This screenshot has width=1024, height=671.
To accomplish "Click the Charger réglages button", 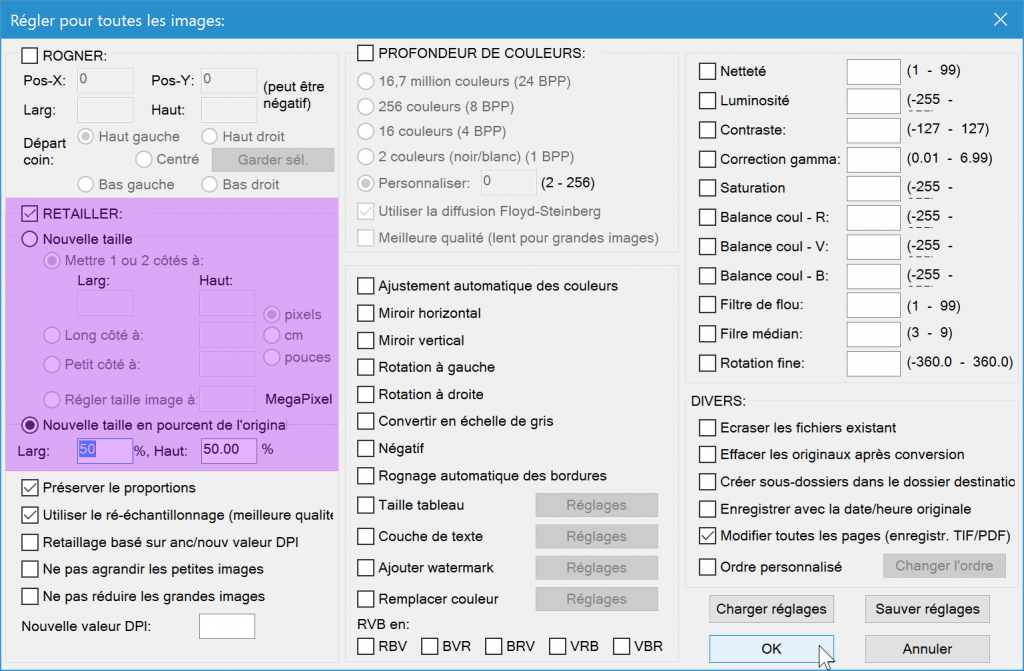I will coord(771,609).
